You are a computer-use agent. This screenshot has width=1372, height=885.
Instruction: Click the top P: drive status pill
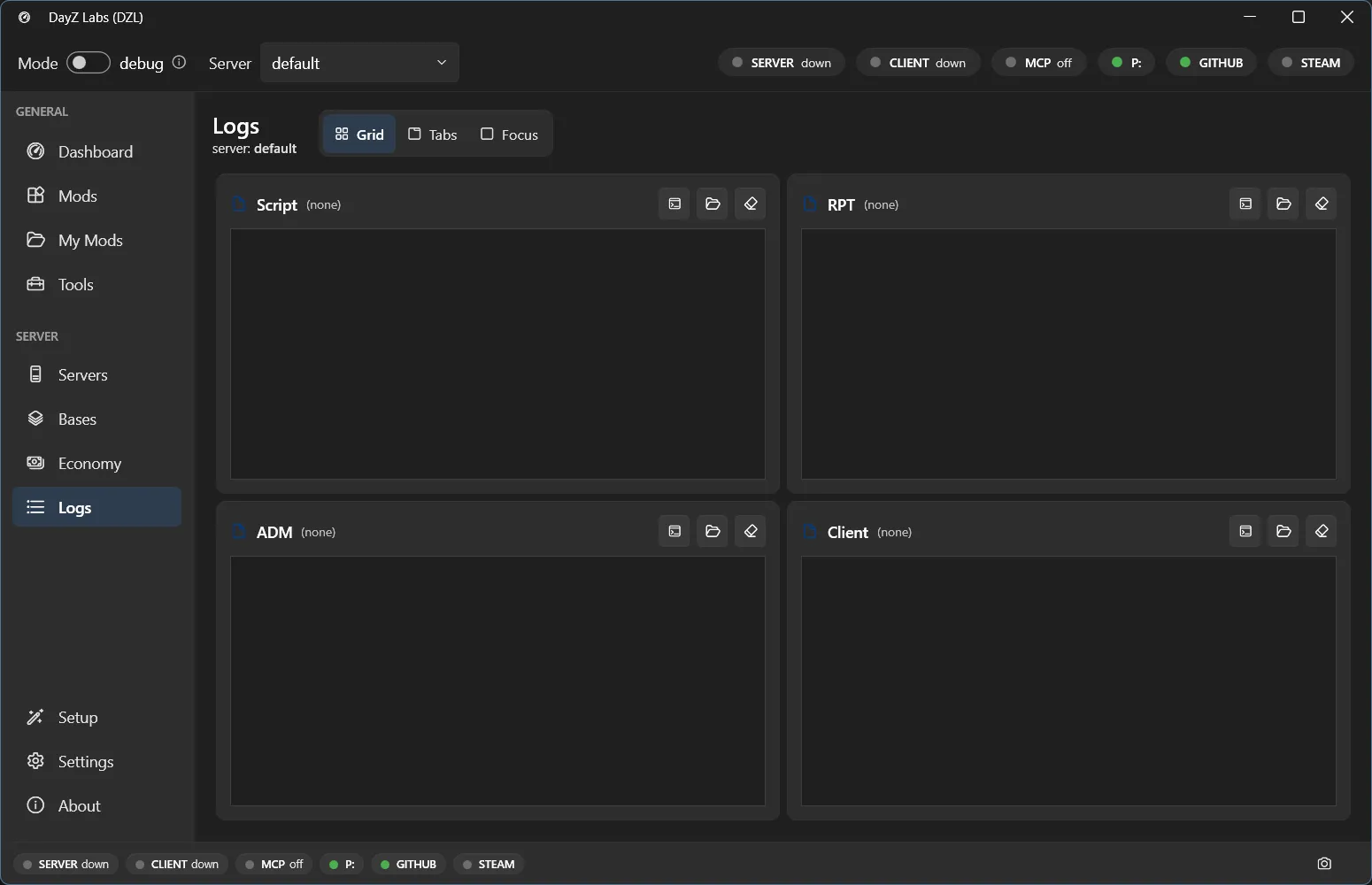pos(1127,63)
